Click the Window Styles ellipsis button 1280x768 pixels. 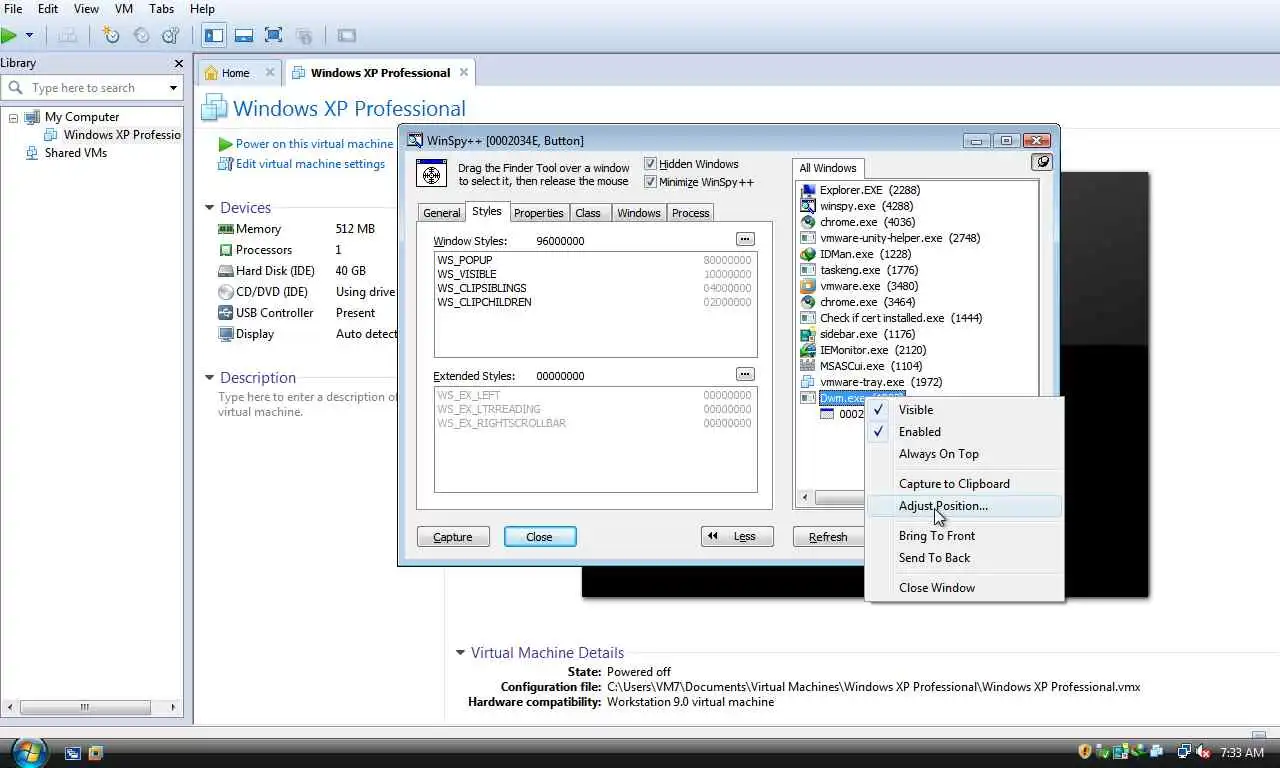(x=745, y=239)
